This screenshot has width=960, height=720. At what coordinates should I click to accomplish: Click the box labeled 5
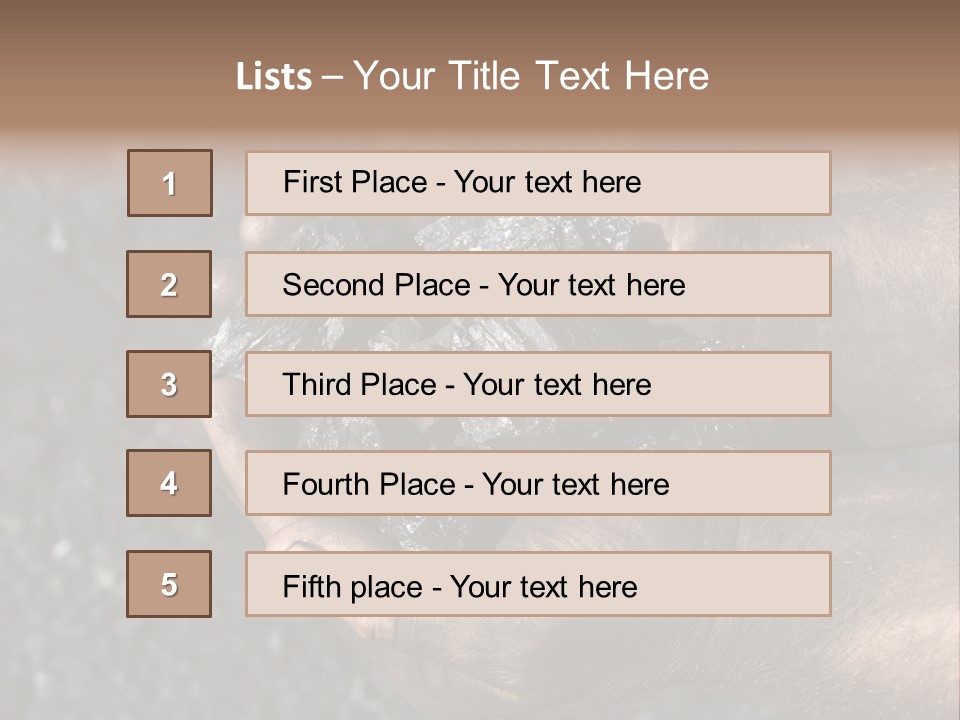[x=169, y=584]
